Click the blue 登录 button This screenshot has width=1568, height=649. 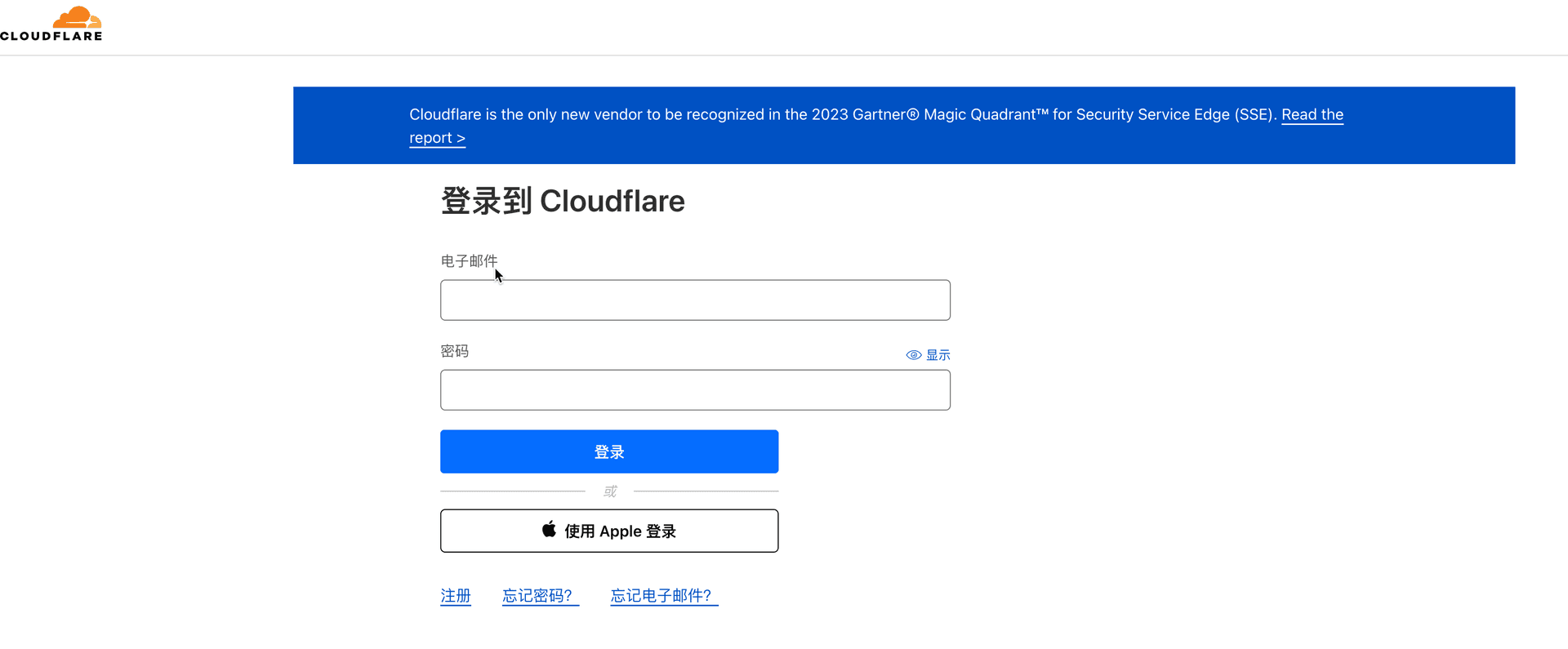(x=609, y=451)
